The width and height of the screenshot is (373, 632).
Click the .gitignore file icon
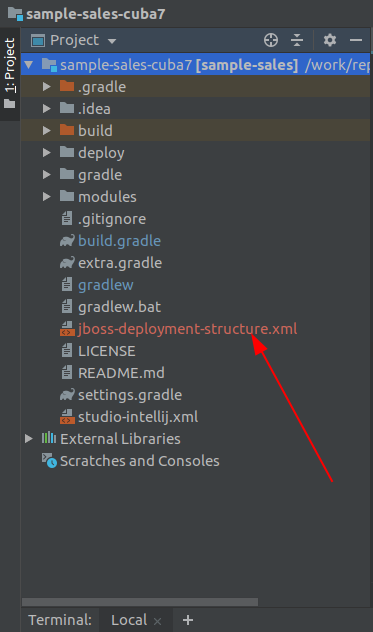pyautogui.click(x=67, y=218)
